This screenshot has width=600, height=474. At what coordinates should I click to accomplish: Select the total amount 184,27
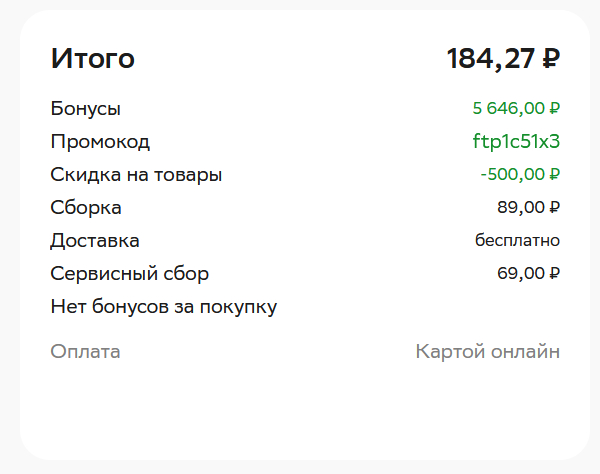(491, 59)
